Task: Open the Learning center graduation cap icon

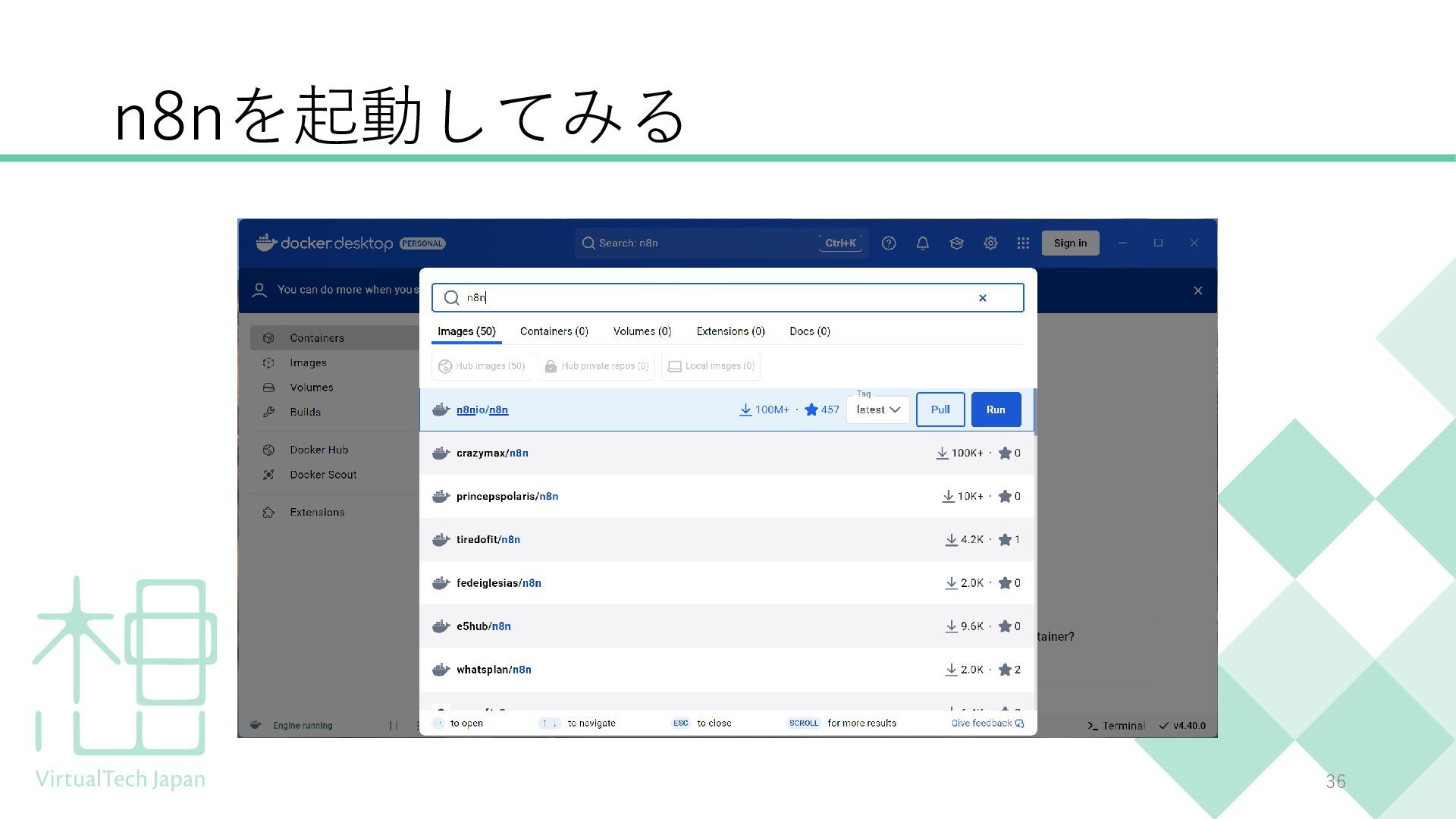Action: (x=956, y=243)
